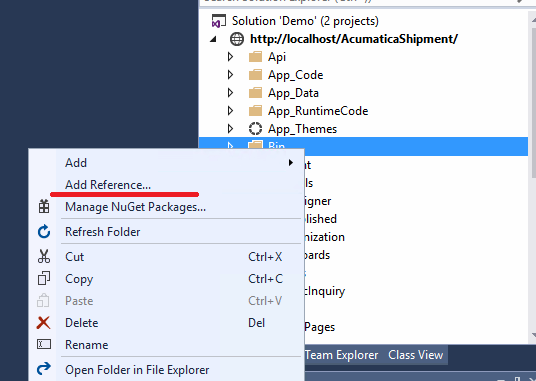Screen dimensions: 536x381
Task: Click the App_Code folder icon
Action: [255, 75]
